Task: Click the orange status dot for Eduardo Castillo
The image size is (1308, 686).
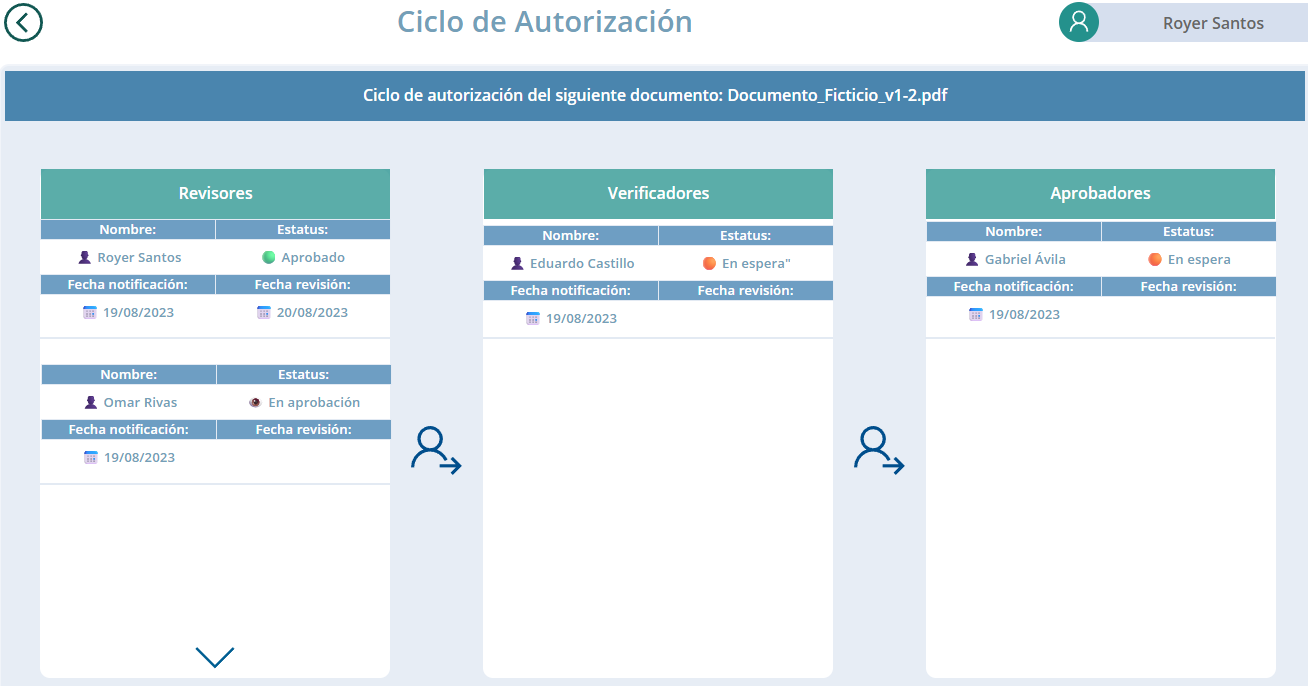Action: click(709, 263)
